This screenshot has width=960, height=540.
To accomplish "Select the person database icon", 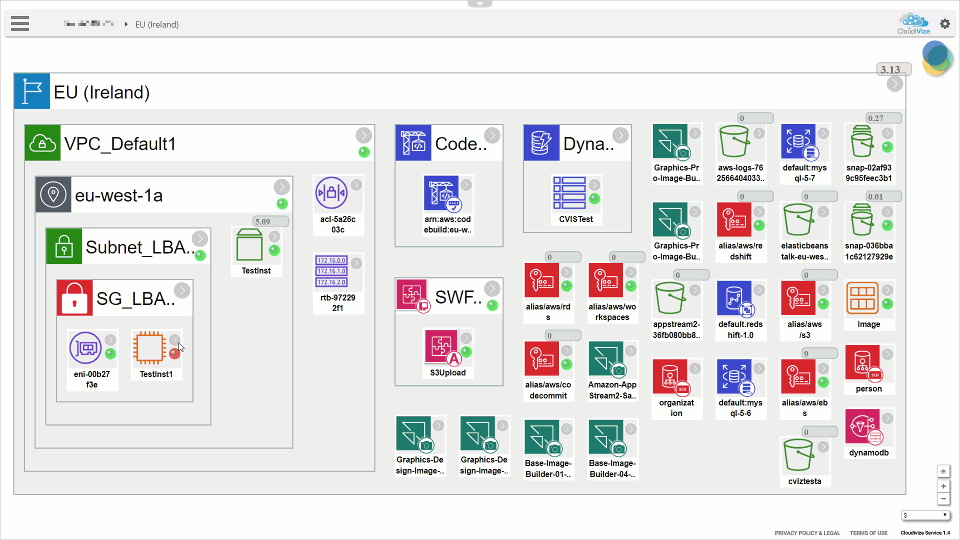I will point(862,362).
